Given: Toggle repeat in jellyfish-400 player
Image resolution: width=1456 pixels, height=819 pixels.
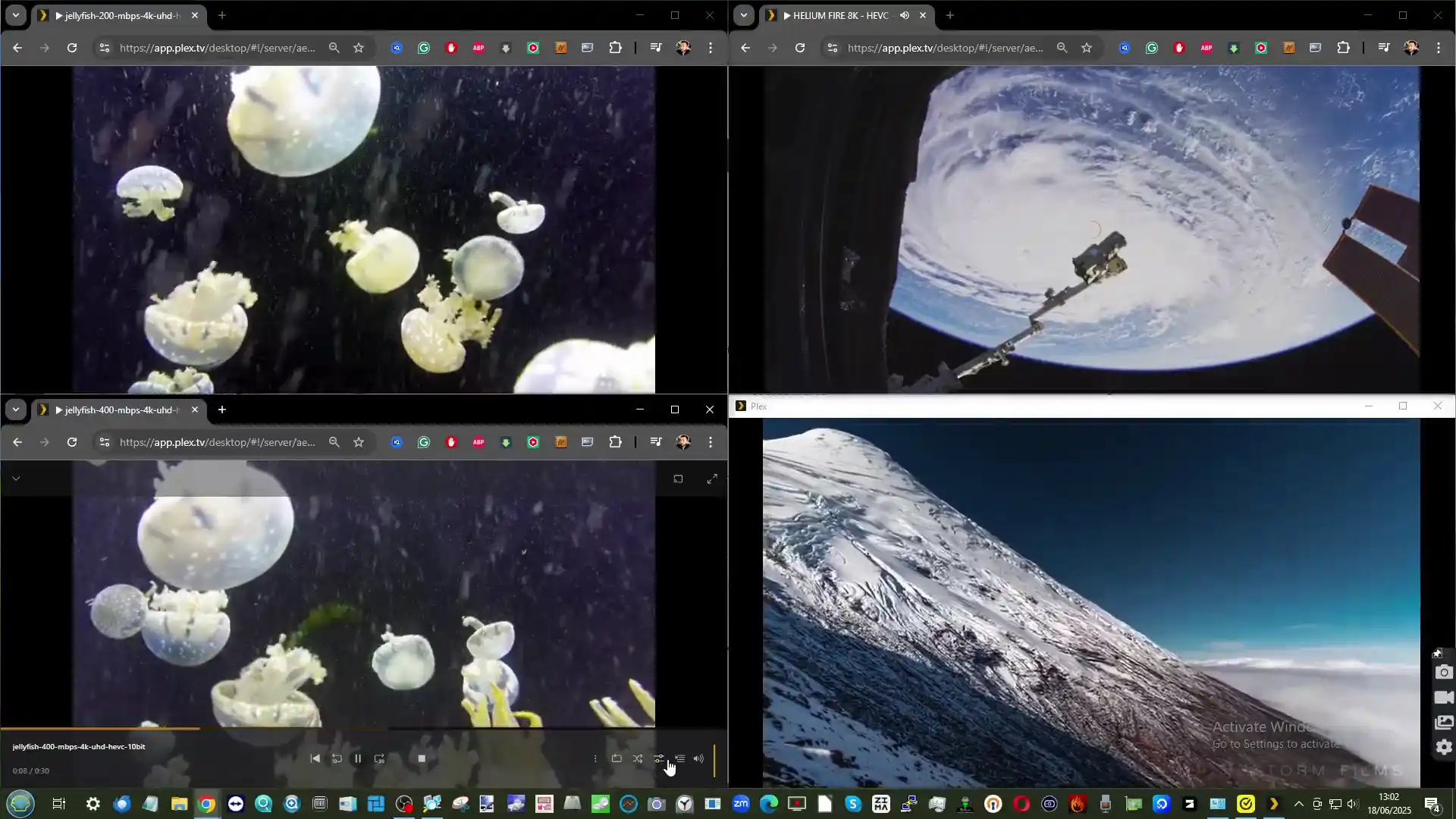Looking at the screenshot, I should pyautogui.click(x=617, y=758).
